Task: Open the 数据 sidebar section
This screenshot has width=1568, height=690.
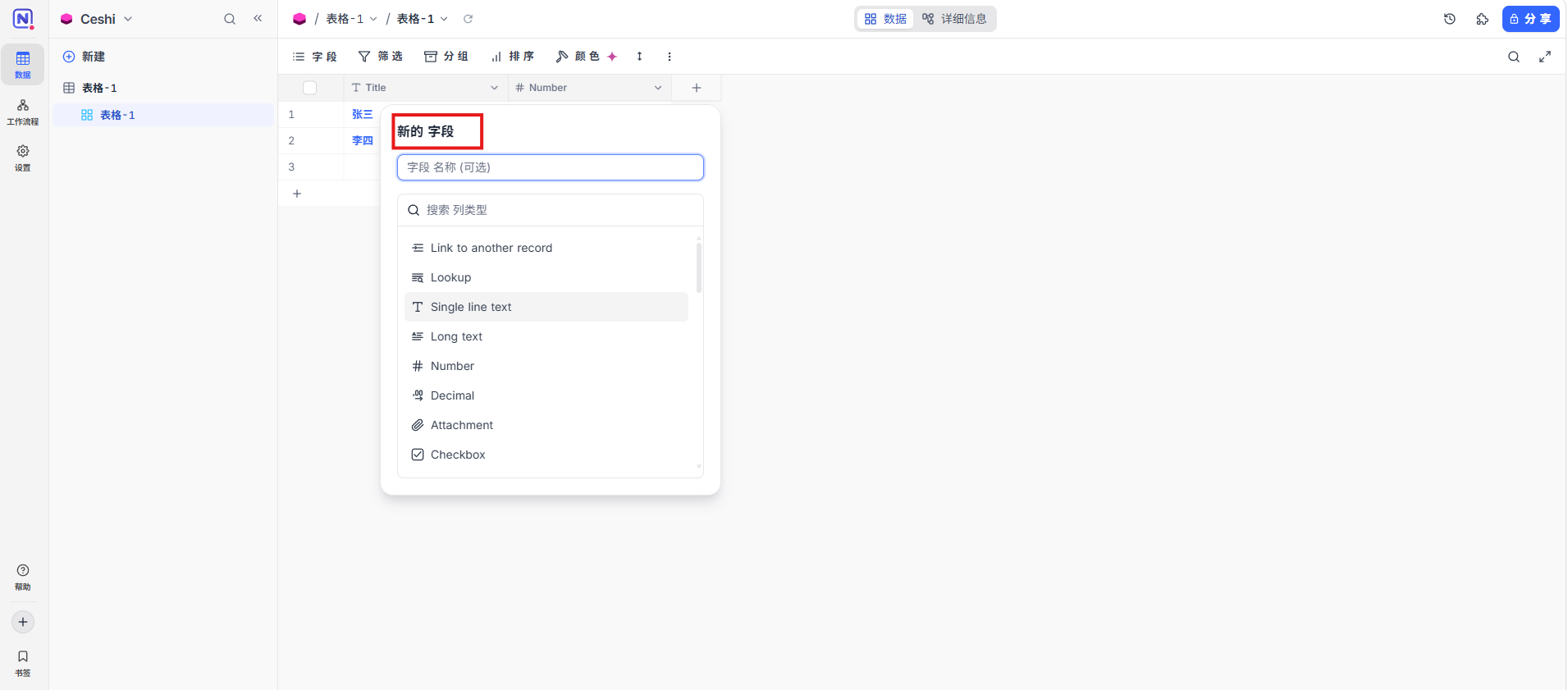Action: 23,64
